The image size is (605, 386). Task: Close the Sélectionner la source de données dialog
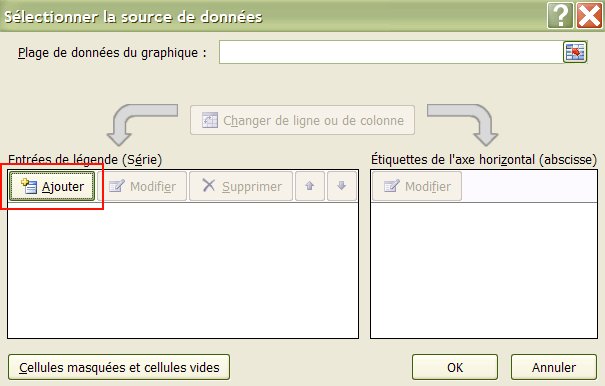click(589, 15)
